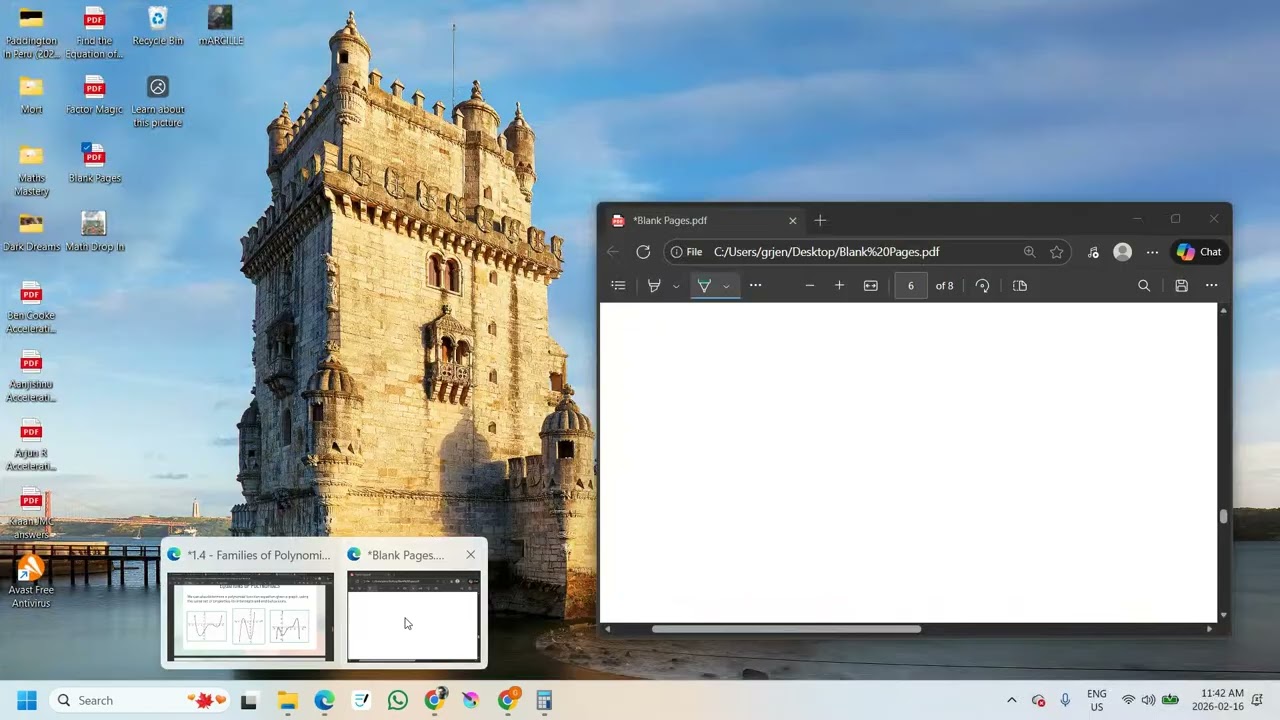Click the Fit to width button

tap(871, 286)
